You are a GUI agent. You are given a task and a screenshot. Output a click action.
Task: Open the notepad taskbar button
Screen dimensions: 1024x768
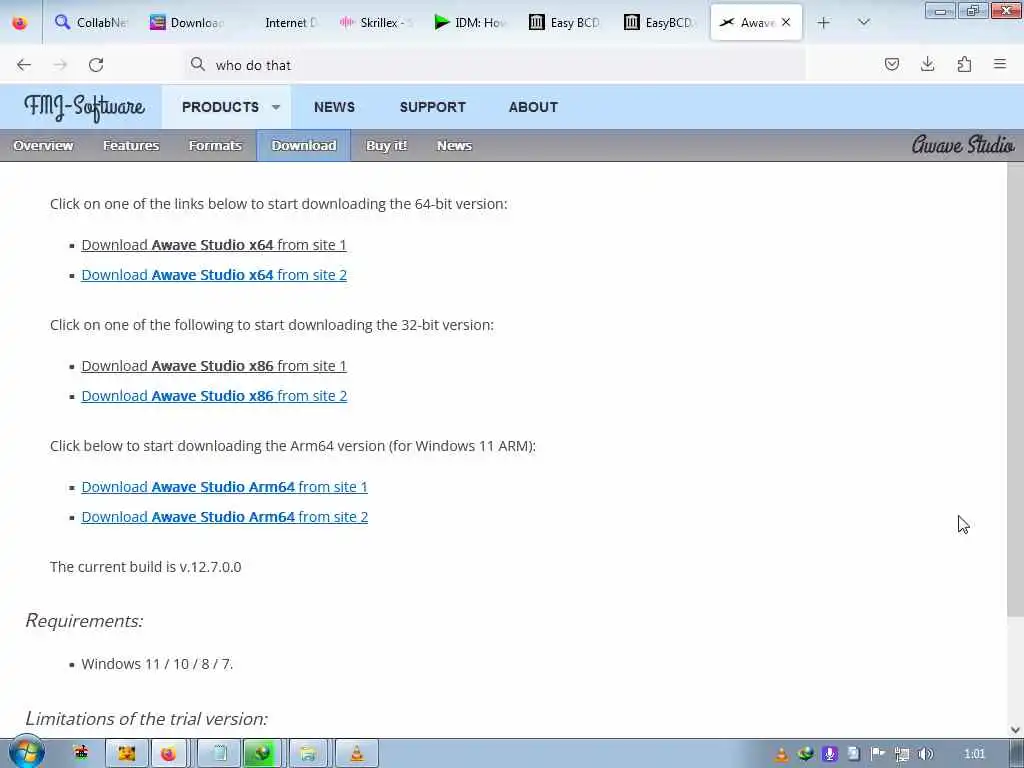[x=218, y=754]
